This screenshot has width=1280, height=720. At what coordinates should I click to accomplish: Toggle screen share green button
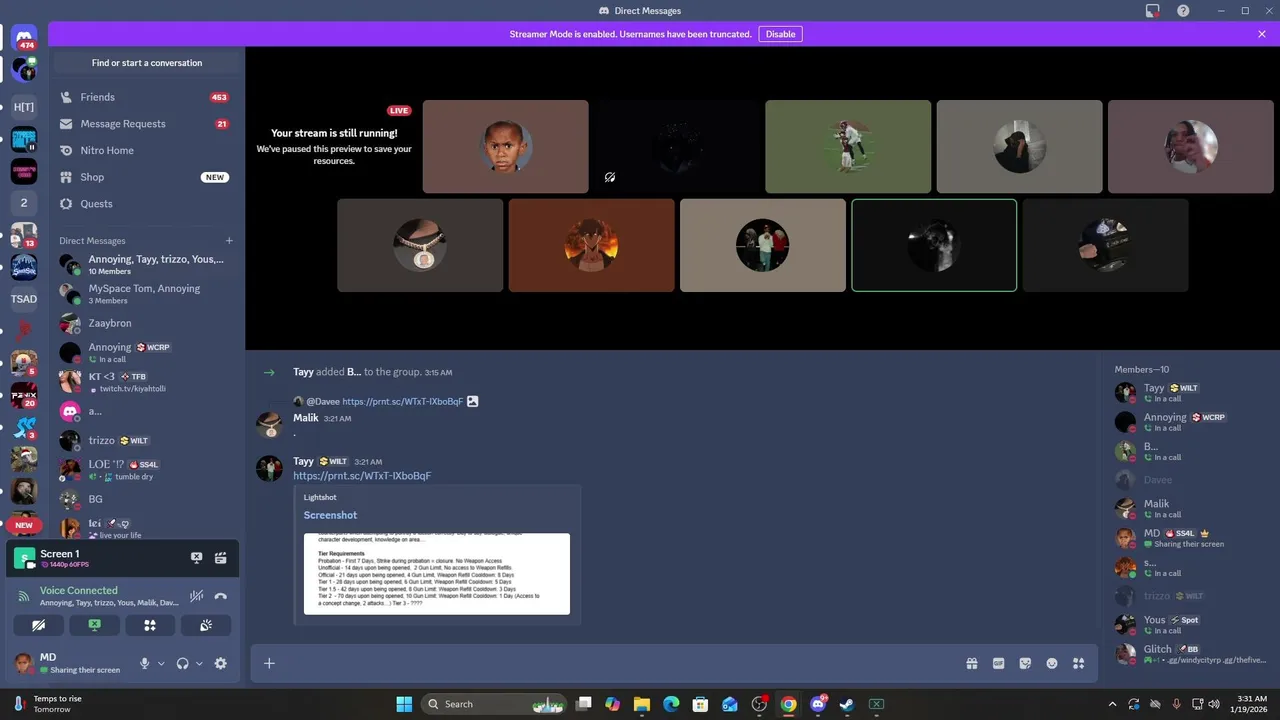click(x=95, y=625)
